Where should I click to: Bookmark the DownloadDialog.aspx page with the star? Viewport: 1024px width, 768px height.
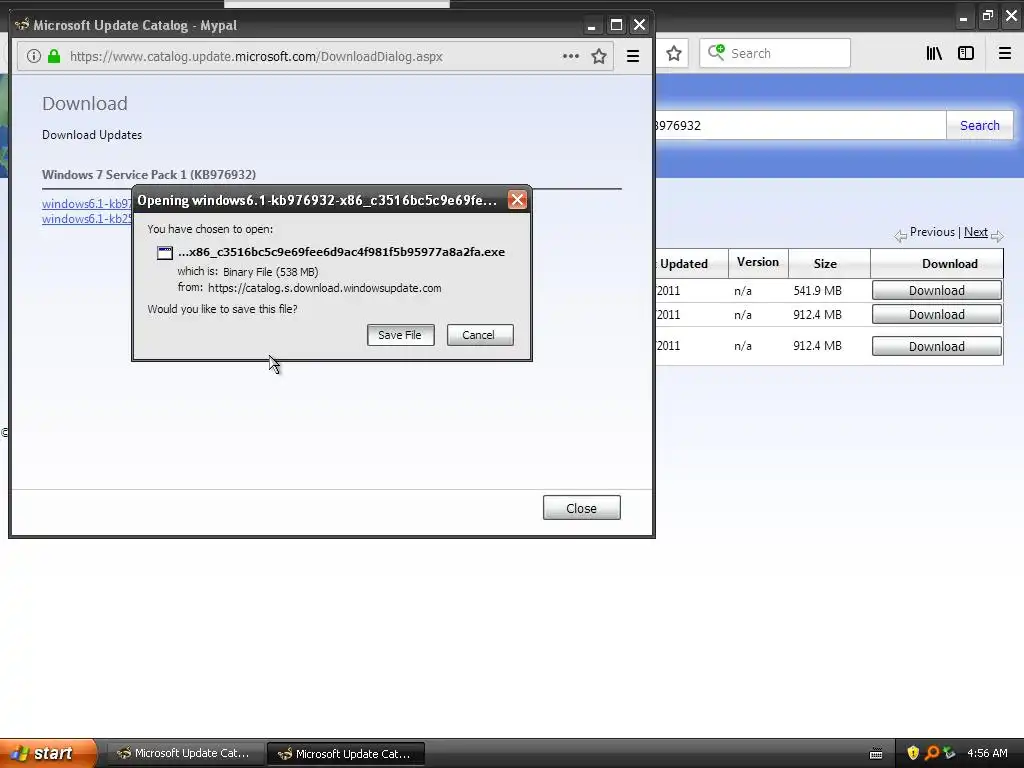pos(599,56)
